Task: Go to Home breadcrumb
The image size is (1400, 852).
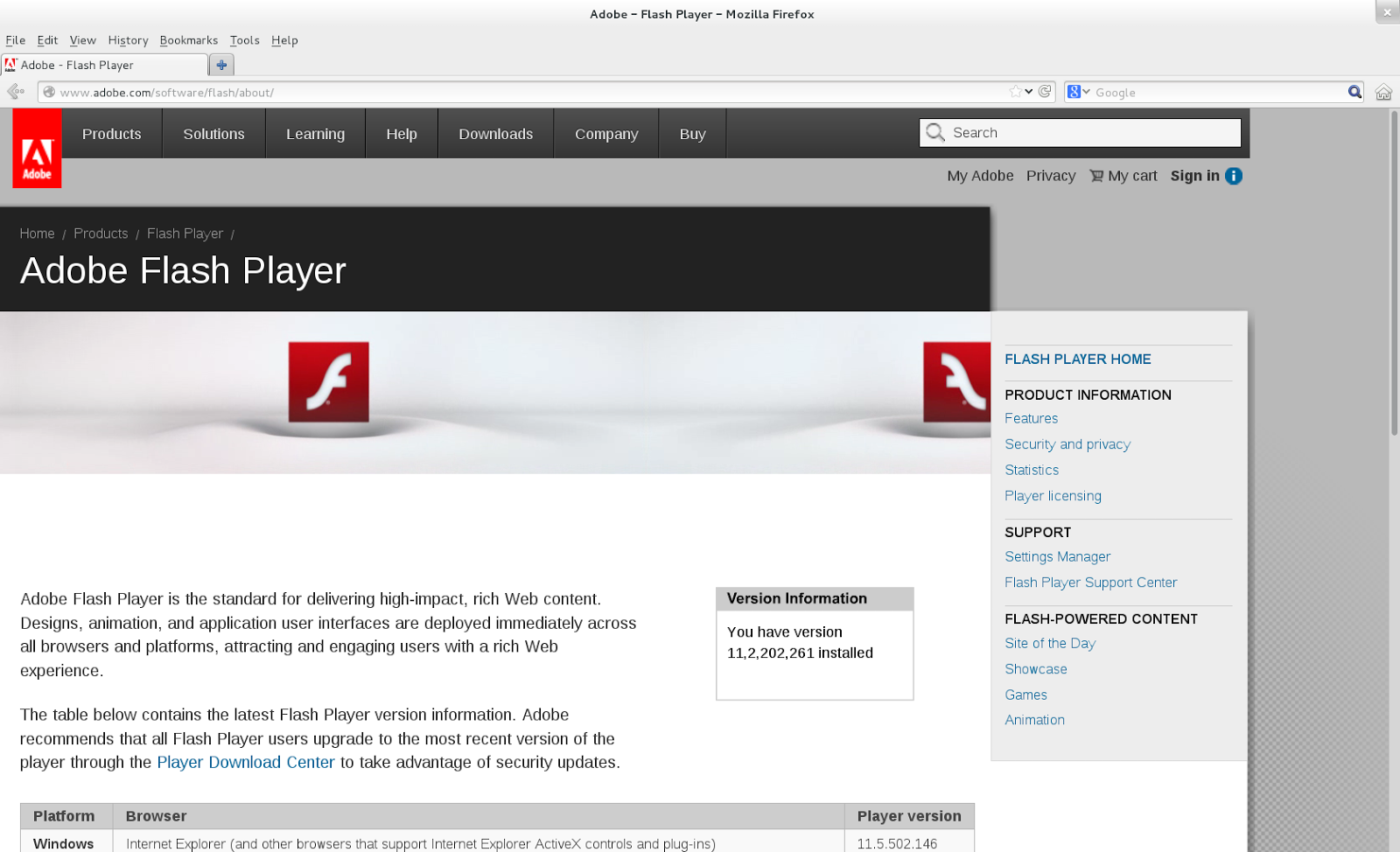Action: tap(37, 234)
